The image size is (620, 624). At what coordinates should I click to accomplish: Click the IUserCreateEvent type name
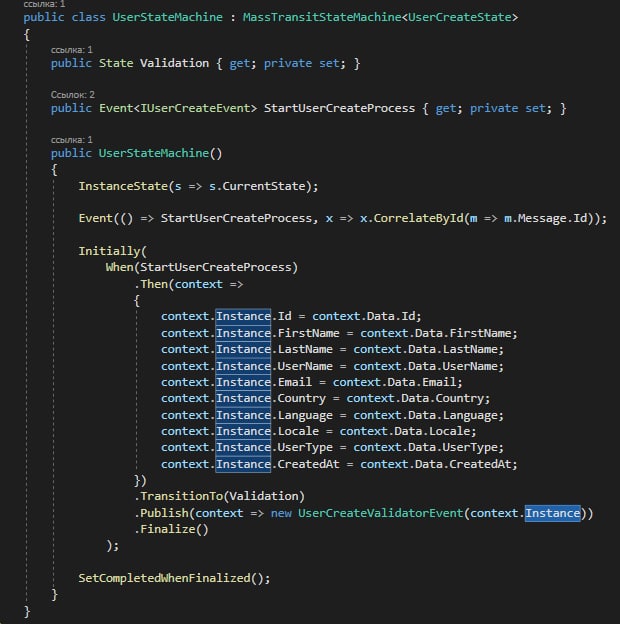pos(195,108)
